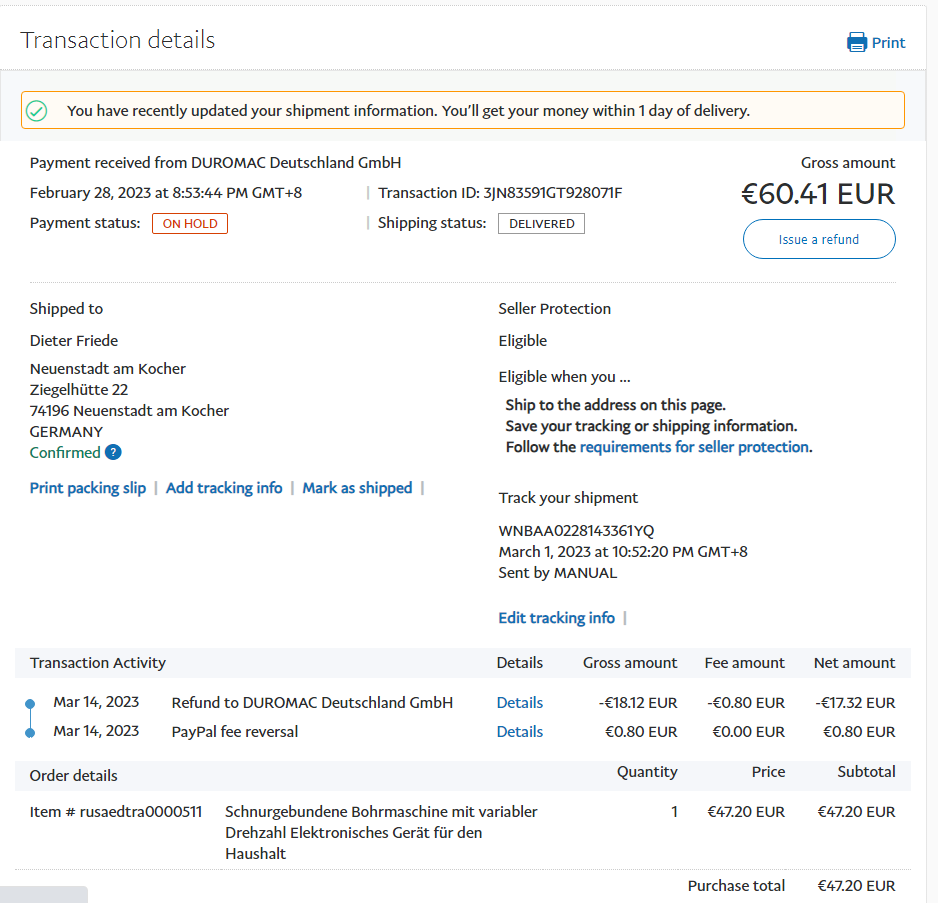The width and height of the screenshot is (938, 903).
Task: Click Edit tracking info
Action: click(x=556, y=618)
